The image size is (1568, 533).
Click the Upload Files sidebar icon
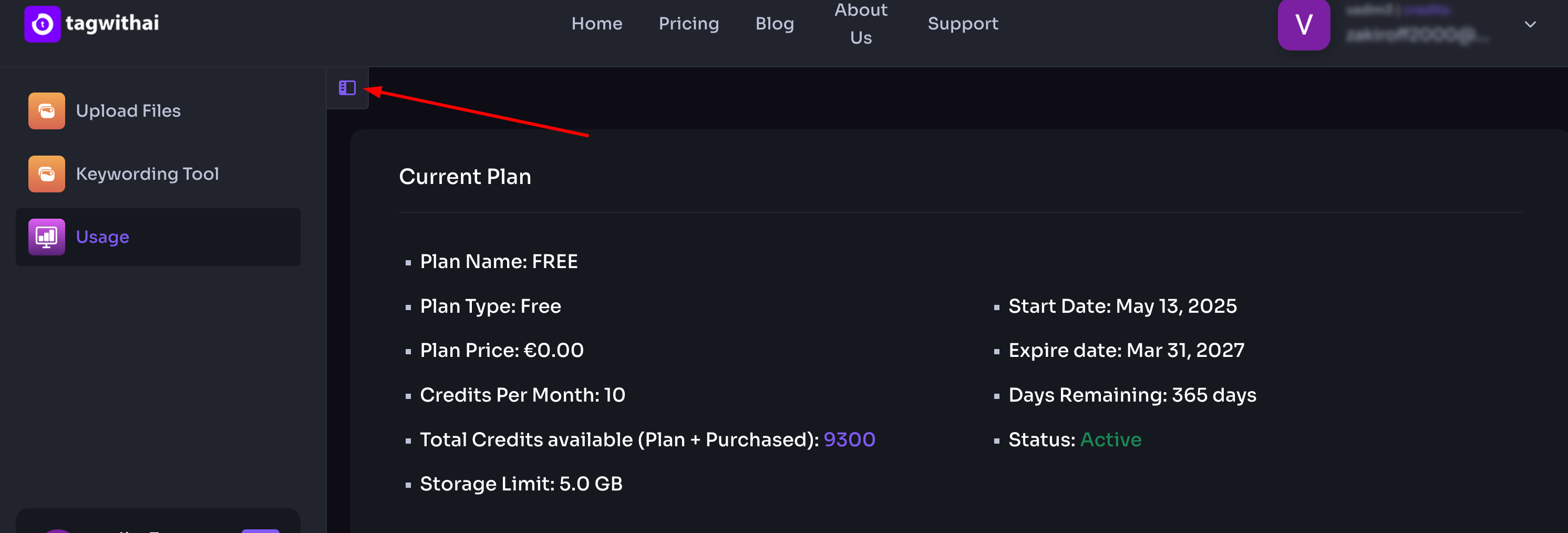(46, 111)
